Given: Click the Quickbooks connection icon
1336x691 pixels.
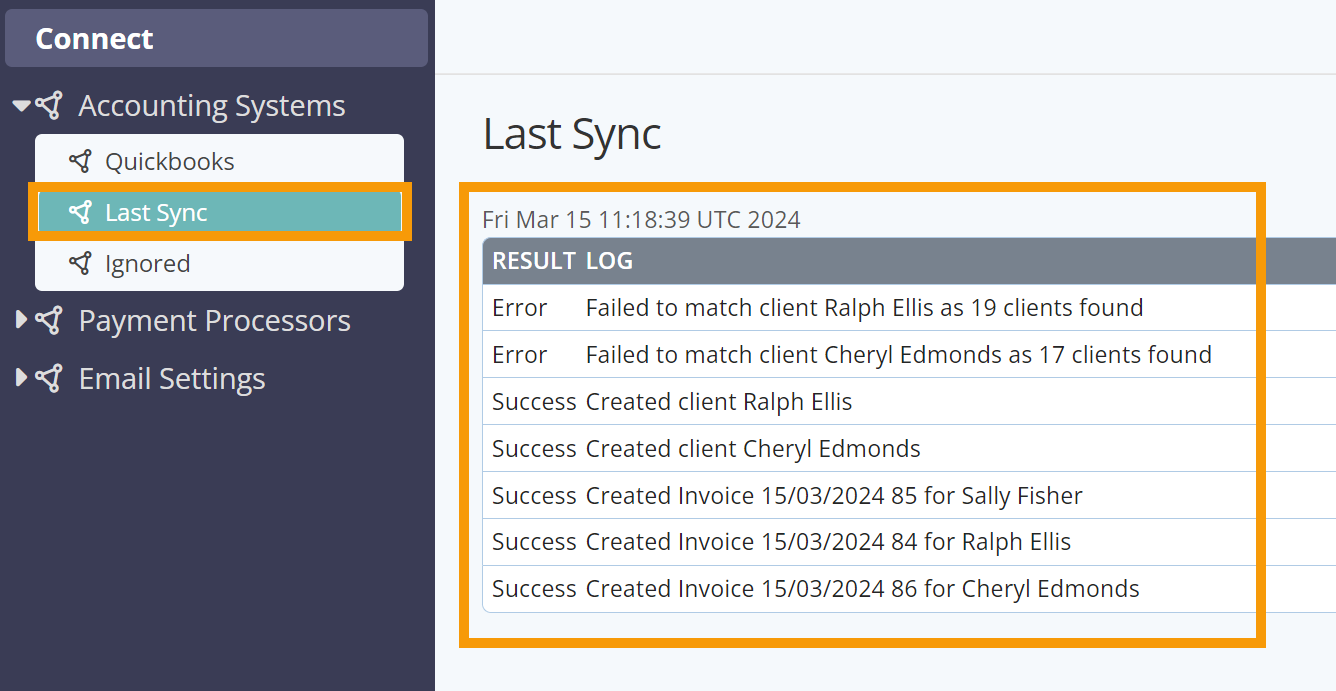Looking at the screenshot, I should point(80,161).
